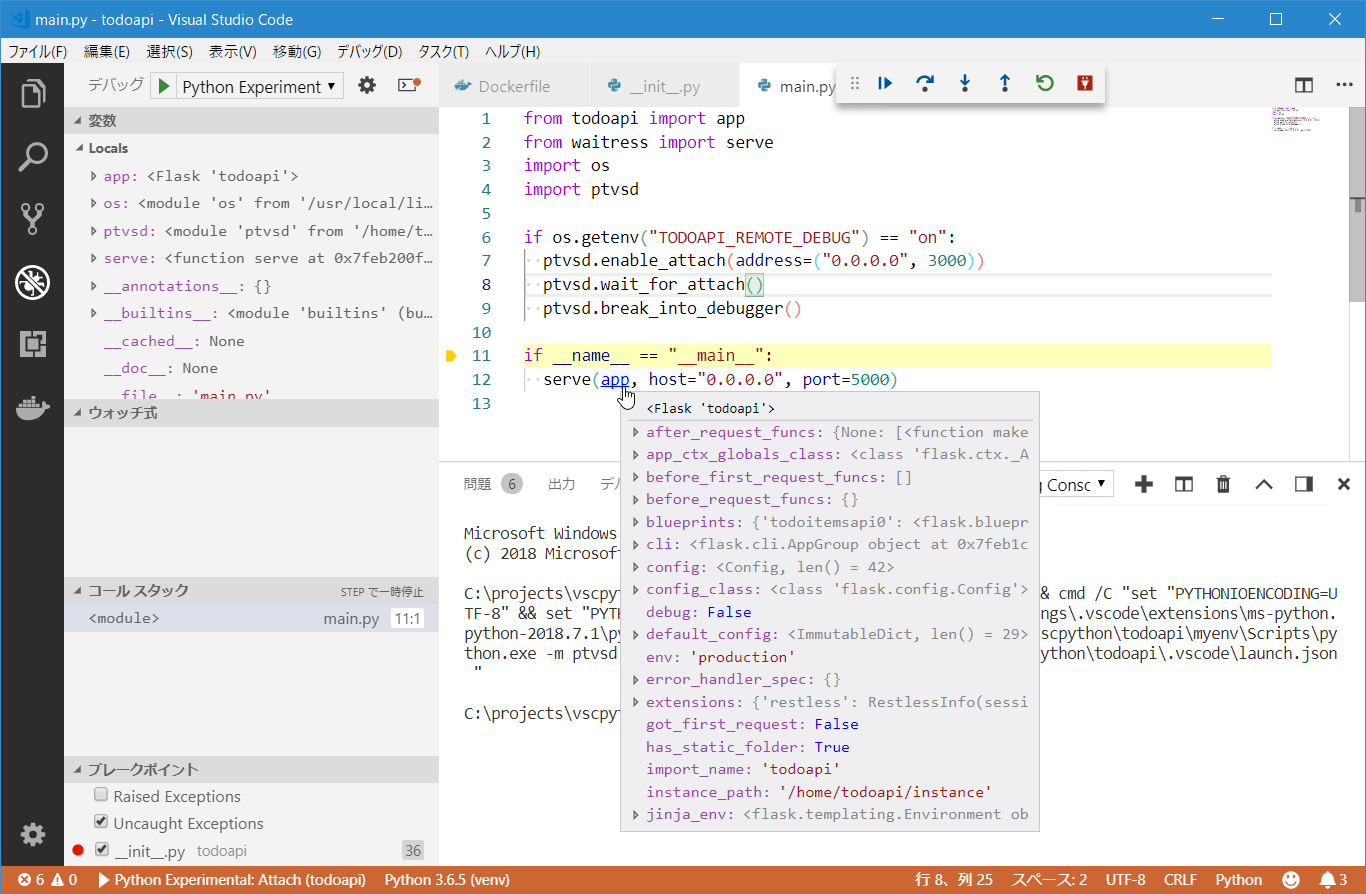The height and width of the screenshot is (894, 1366).
Task: Open the デバッグ menu
Action: tap(367, 51)
